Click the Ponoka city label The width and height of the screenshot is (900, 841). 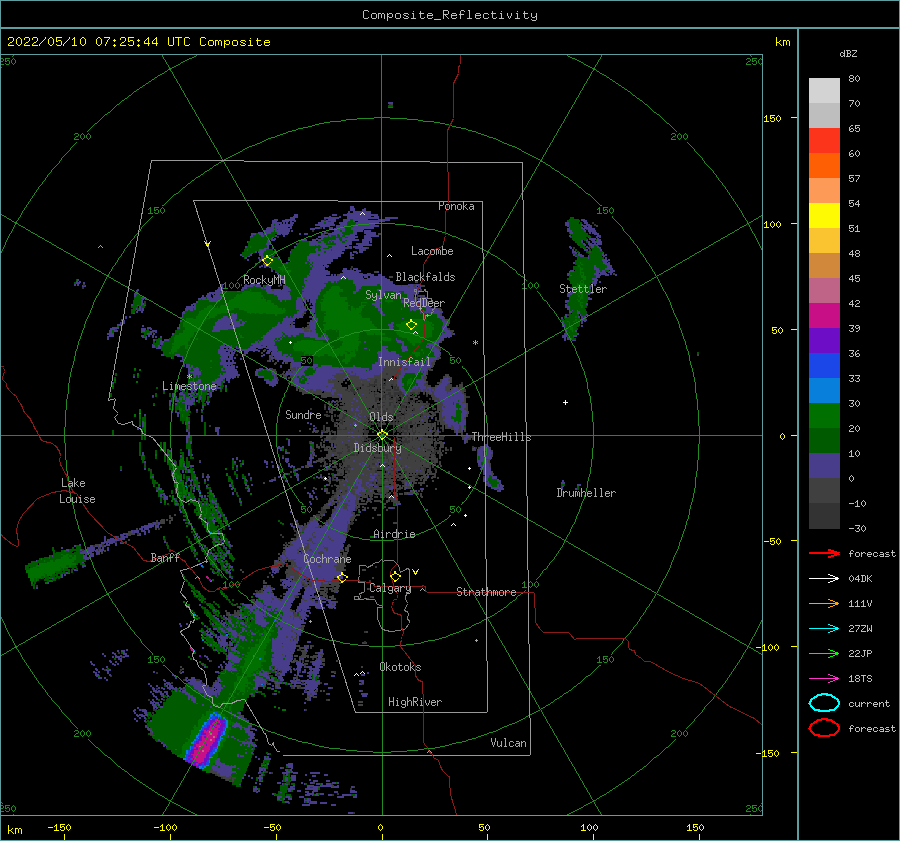(x=456, y=206)
